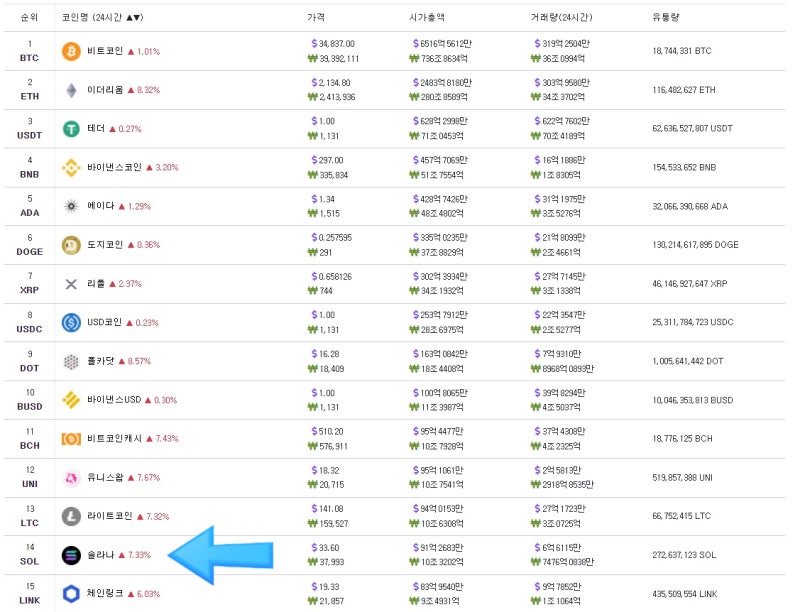
Task: Open the 폴카닷 coin link
Action: (x=101, y=361)
